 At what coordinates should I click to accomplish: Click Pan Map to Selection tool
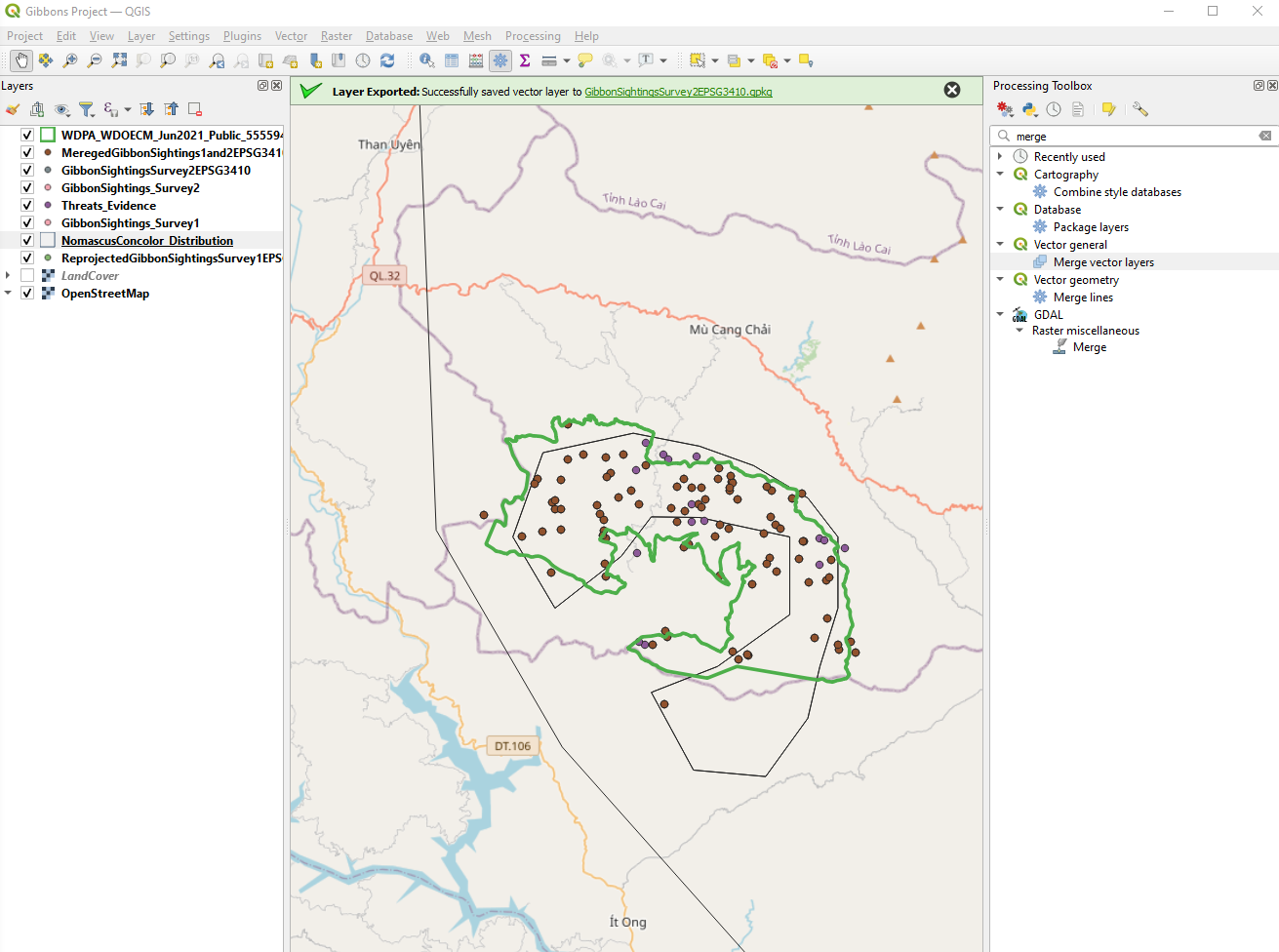[x=46, y=60]
